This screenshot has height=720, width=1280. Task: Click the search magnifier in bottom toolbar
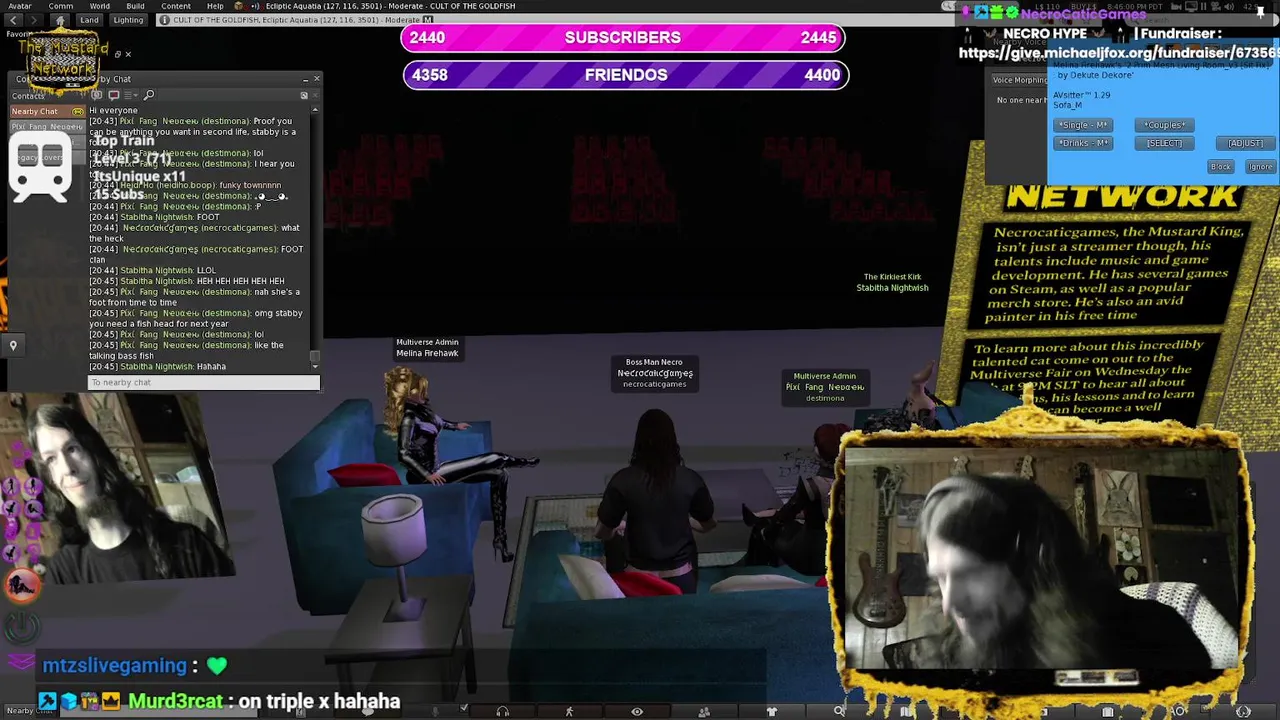839,712
